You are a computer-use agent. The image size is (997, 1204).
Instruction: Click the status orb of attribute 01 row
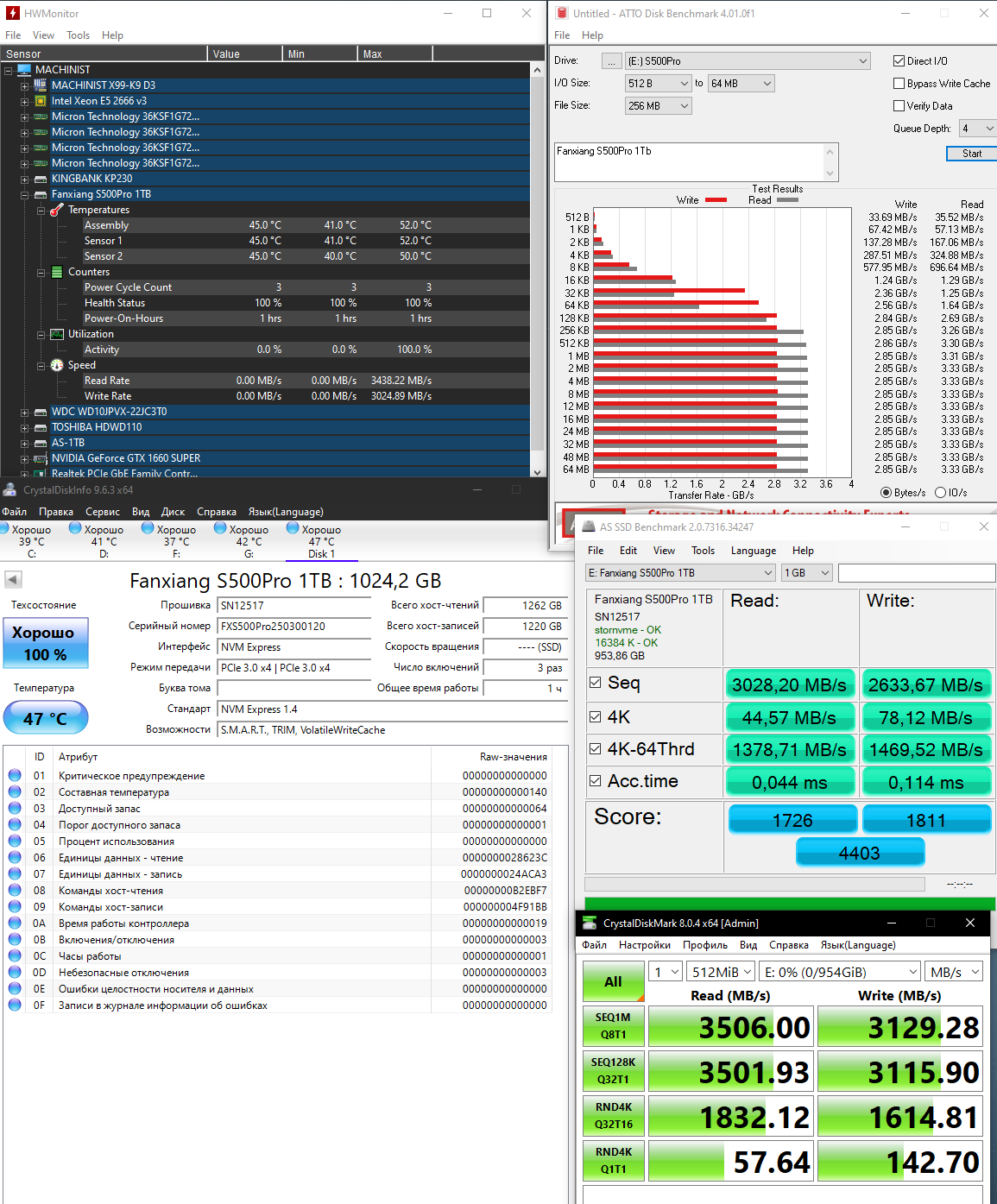[x=15, y=775]
